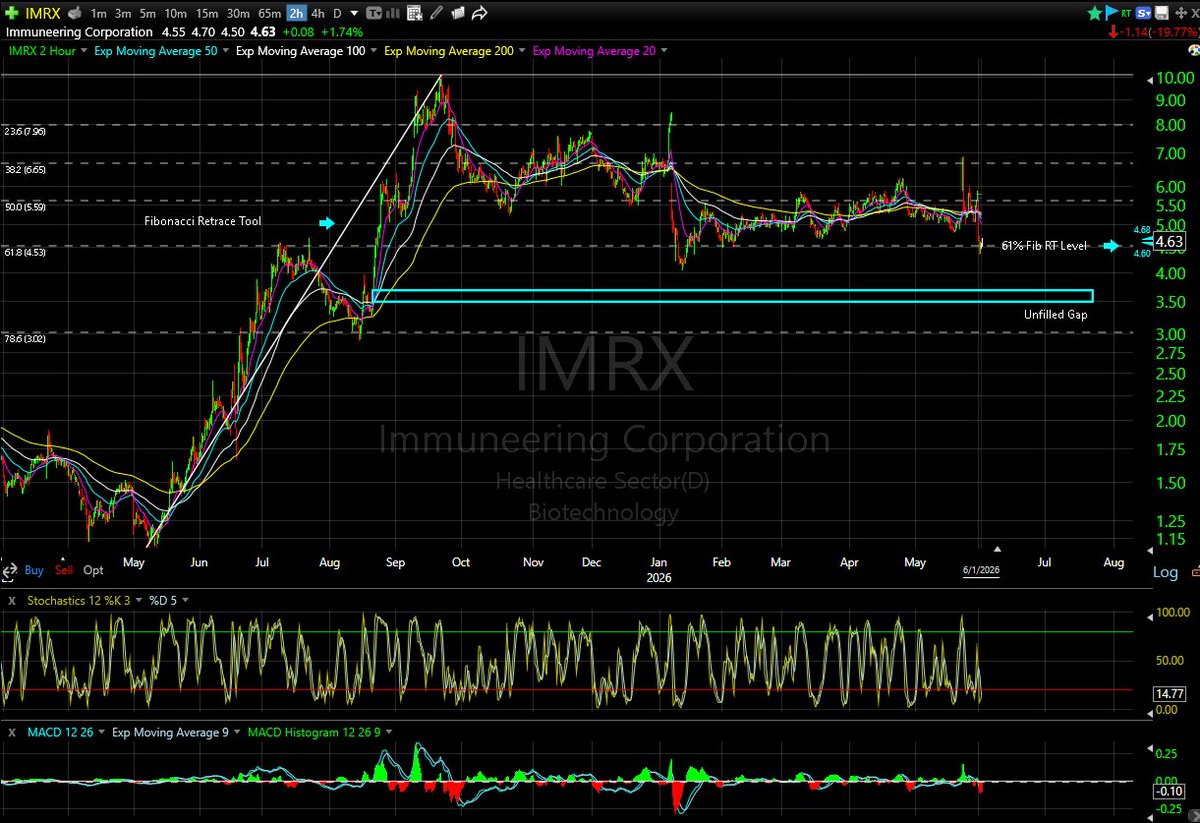Screen dimensions: 1200x823
Task: Click the share arrow icon
Action: [479, 13]
